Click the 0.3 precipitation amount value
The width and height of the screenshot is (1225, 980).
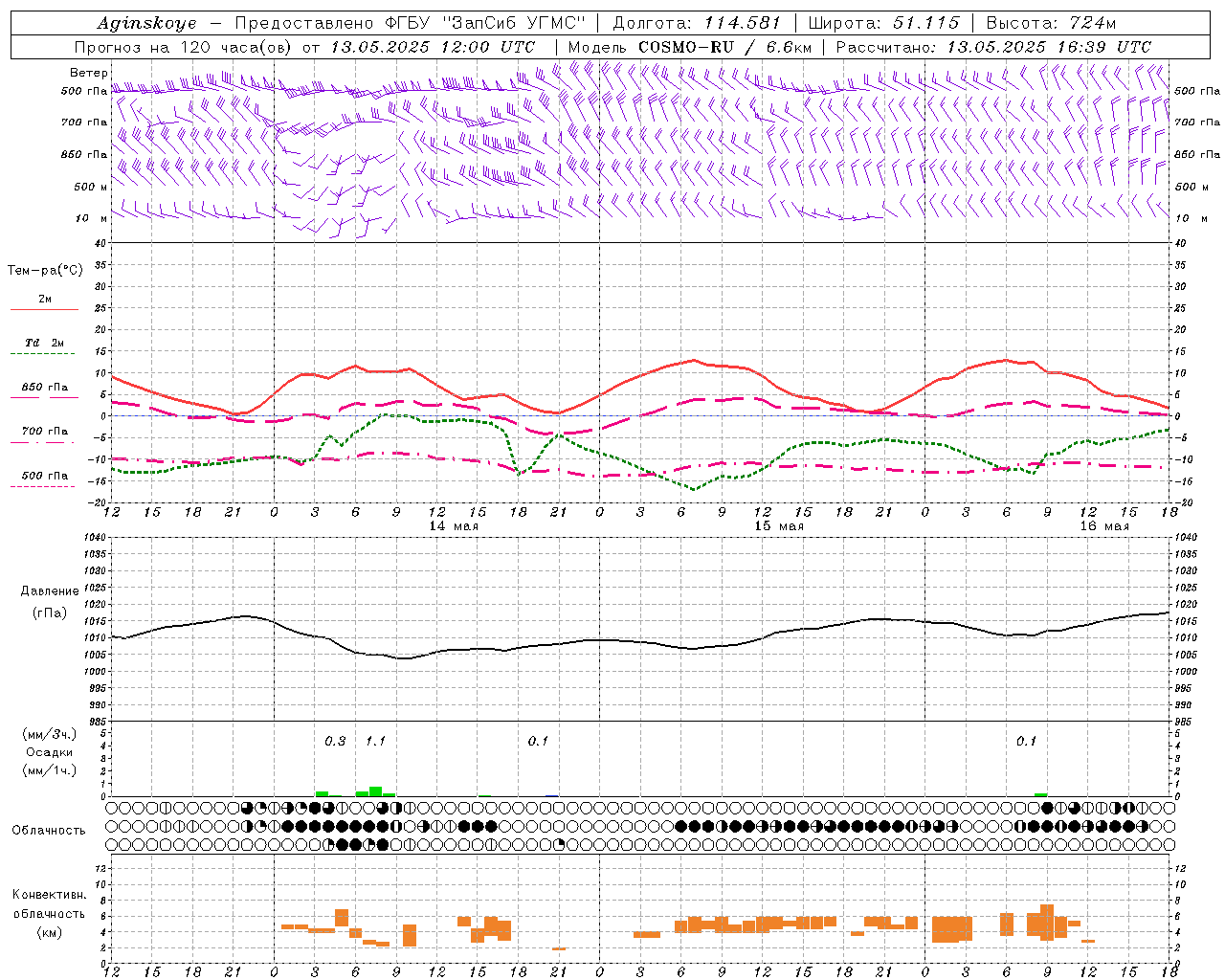(335, 742)
